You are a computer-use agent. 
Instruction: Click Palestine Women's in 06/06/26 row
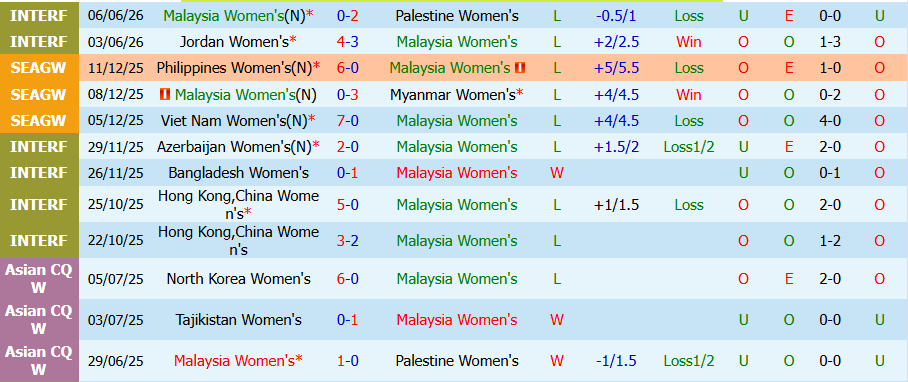pyautogui.click(x=457, y=16)
